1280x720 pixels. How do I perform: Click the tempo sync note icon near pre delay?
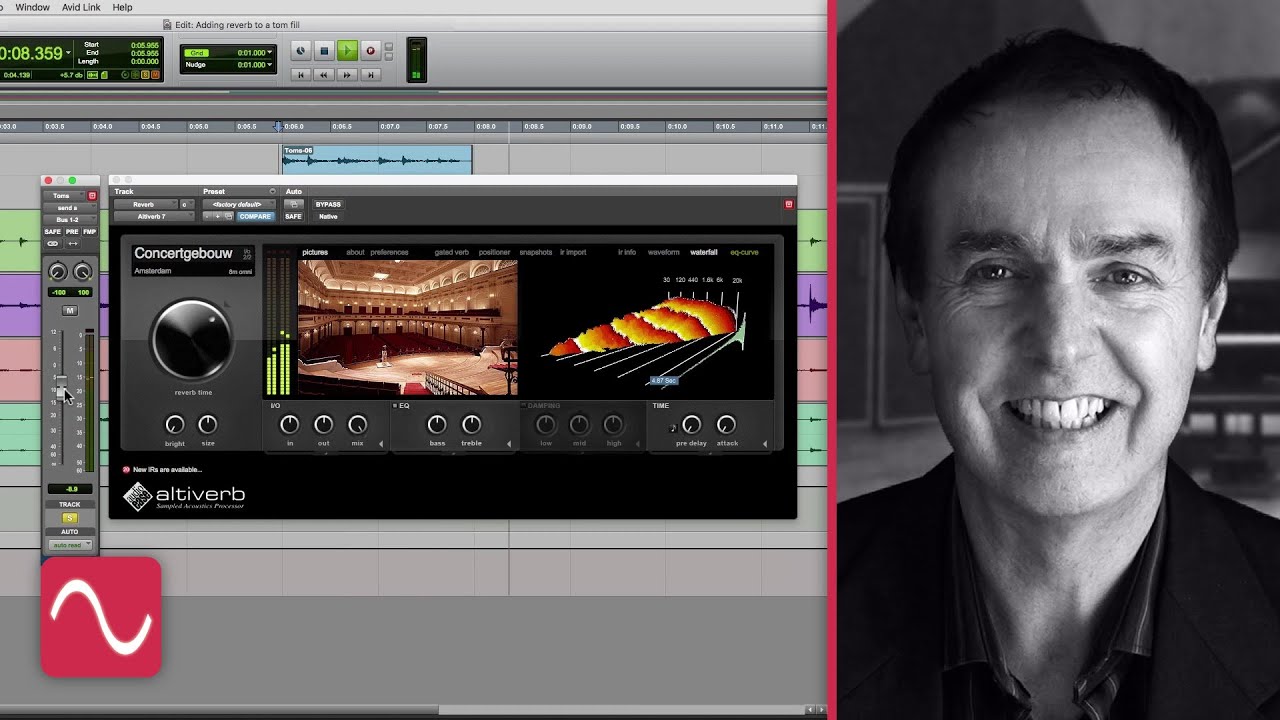[x=672, y=428]
